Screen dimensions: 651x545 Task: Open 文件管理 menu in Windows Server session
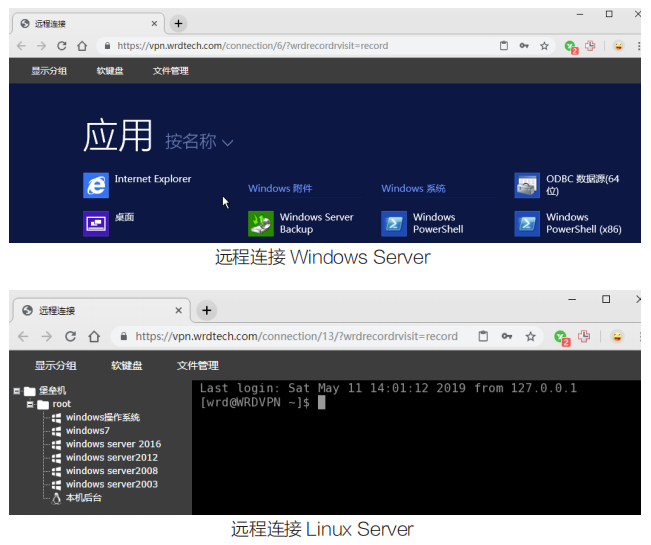point(171,71)
